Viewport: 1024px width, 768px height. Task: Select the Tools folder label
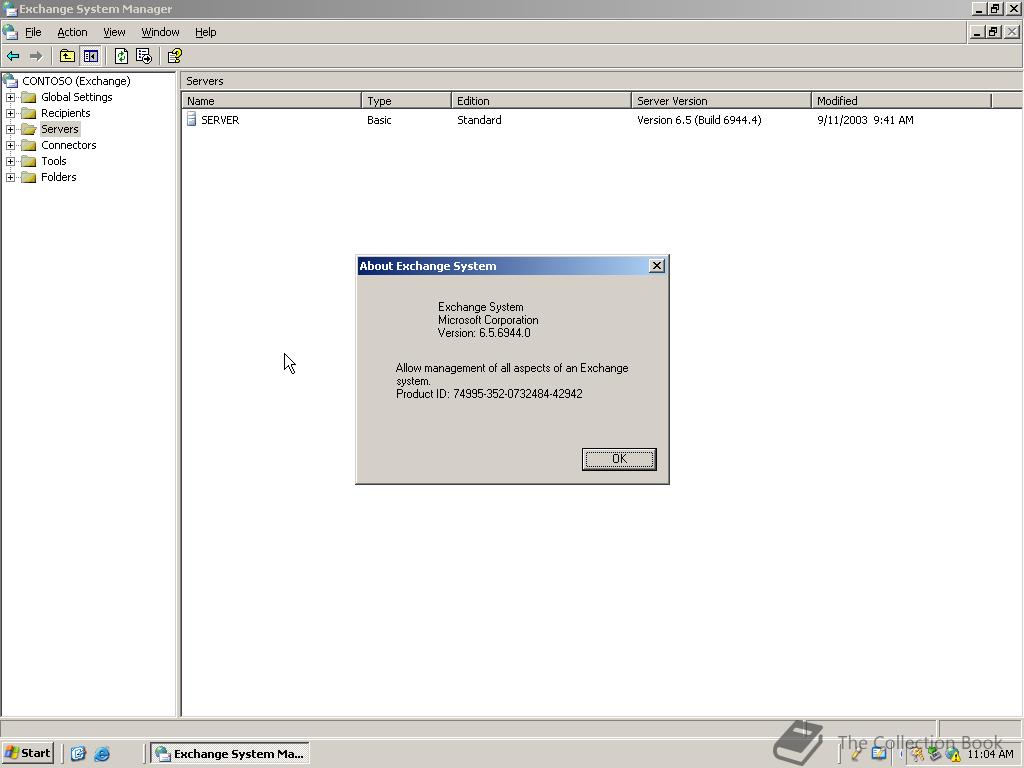(x=54, y=161)
